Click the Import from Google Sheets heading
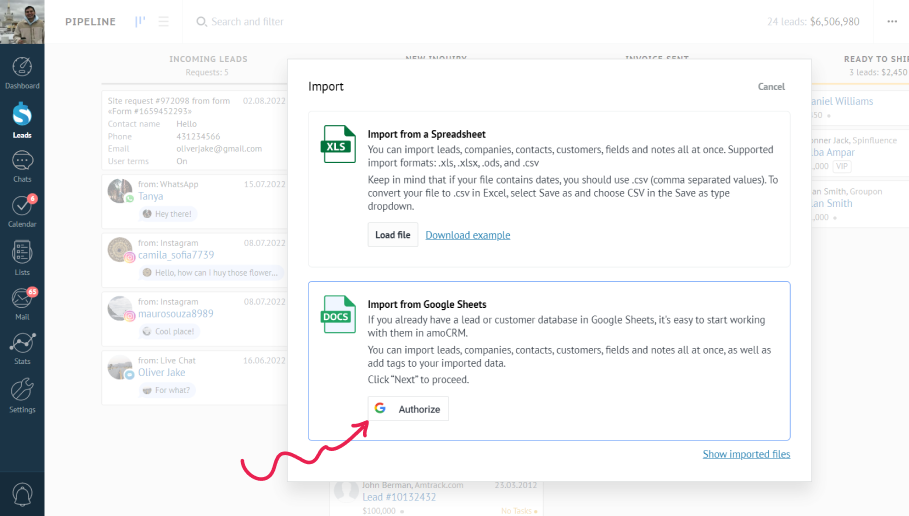 427,304
